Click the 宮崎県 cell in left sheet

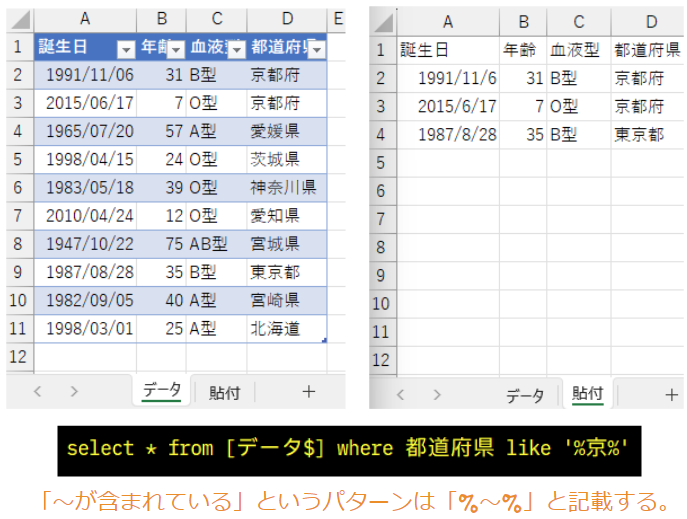tap(287, 300)
